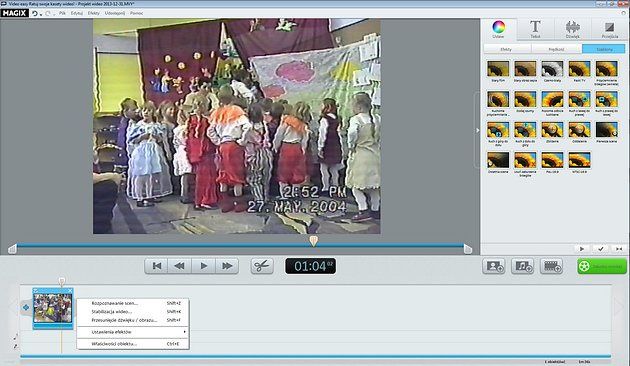Image resolution: width=630 pixels, height=366 pixels.
Task: Click the right range handle of preview bar
Action: coord(468,249)
